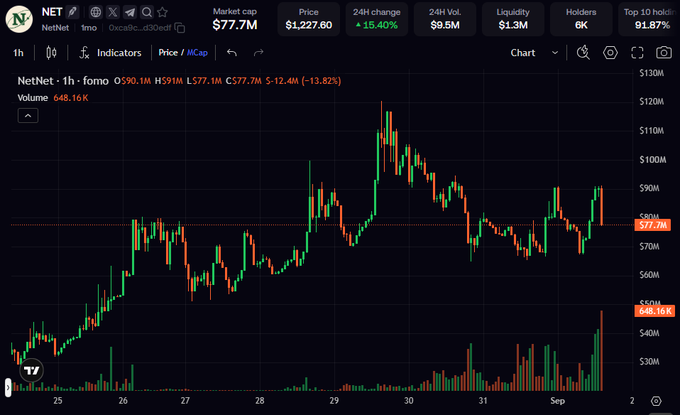Open the Chart dropdown menu
Image resolution: width=680 pixels, height=415 pixels.
[x=534, y=53]
